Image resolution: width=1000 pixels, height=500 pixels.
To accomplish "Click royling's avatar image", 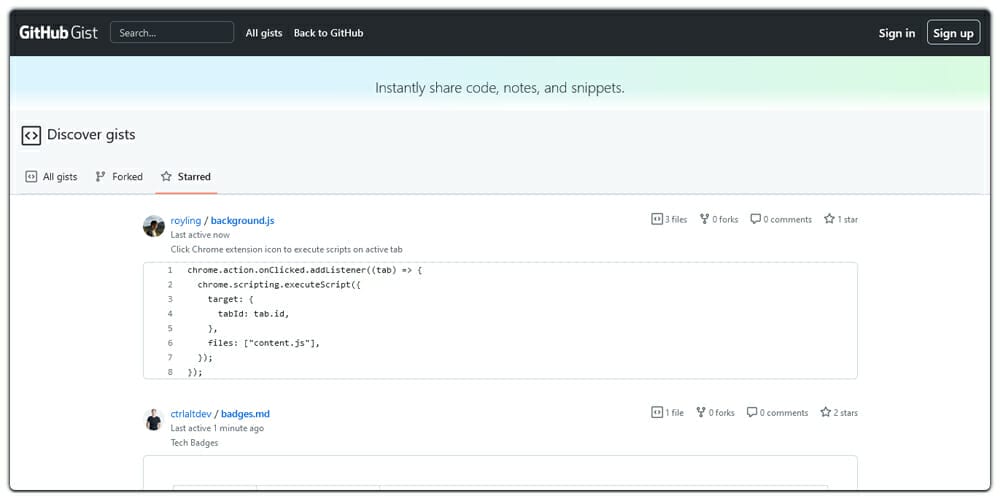I will (x=154, y=226).
